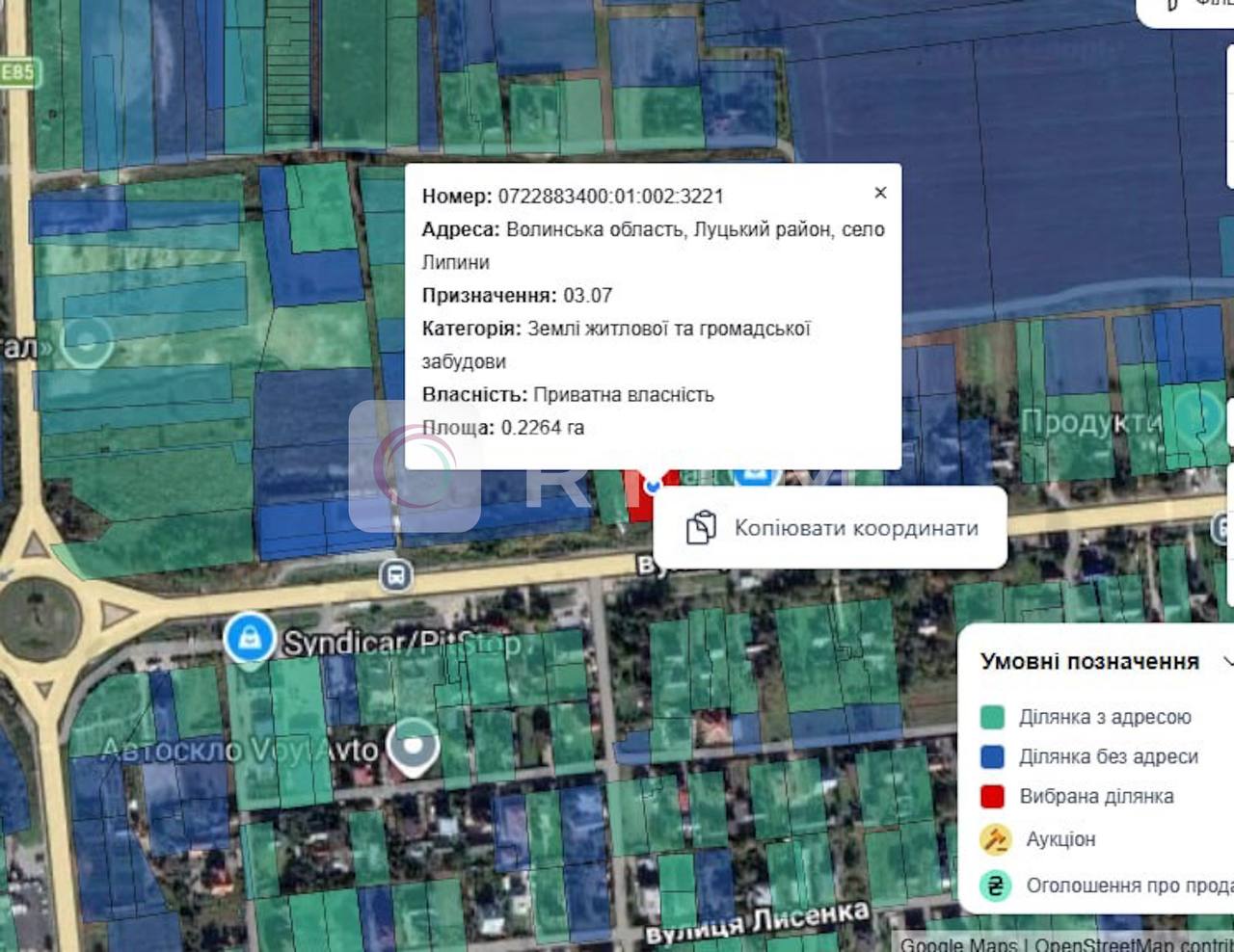Viewport: 1234px width, 952px height.
Task: Collapse the 'Умовні позначення' legend chevron
Action: point(1227,661)
